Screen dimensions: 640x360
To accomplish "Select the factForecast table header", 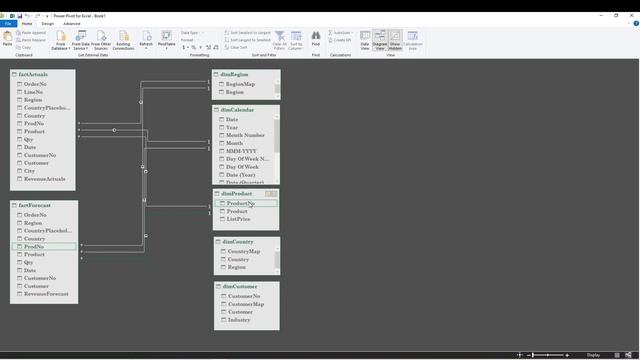I will tap(44, 205).
